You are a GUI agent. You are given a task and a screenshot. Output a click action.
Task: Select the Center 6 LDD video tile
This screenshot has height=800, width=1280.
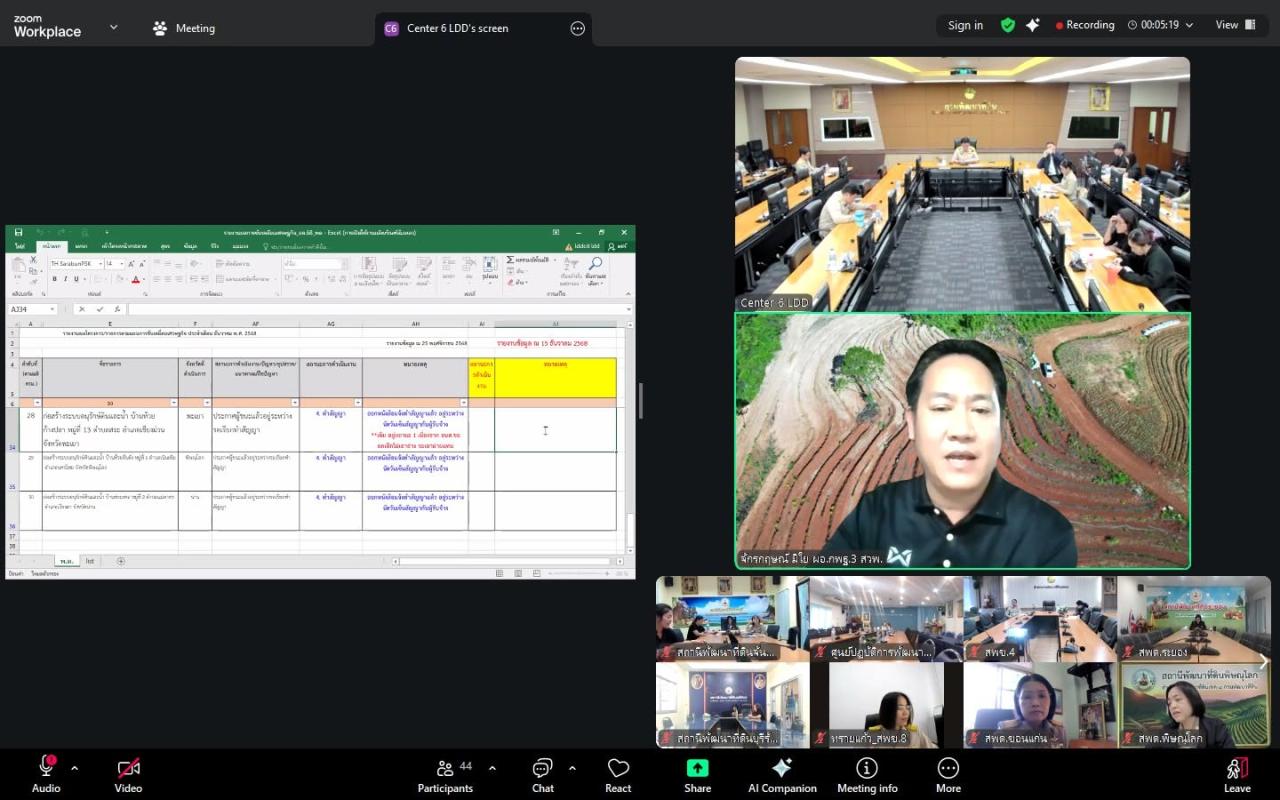(962, 184)
